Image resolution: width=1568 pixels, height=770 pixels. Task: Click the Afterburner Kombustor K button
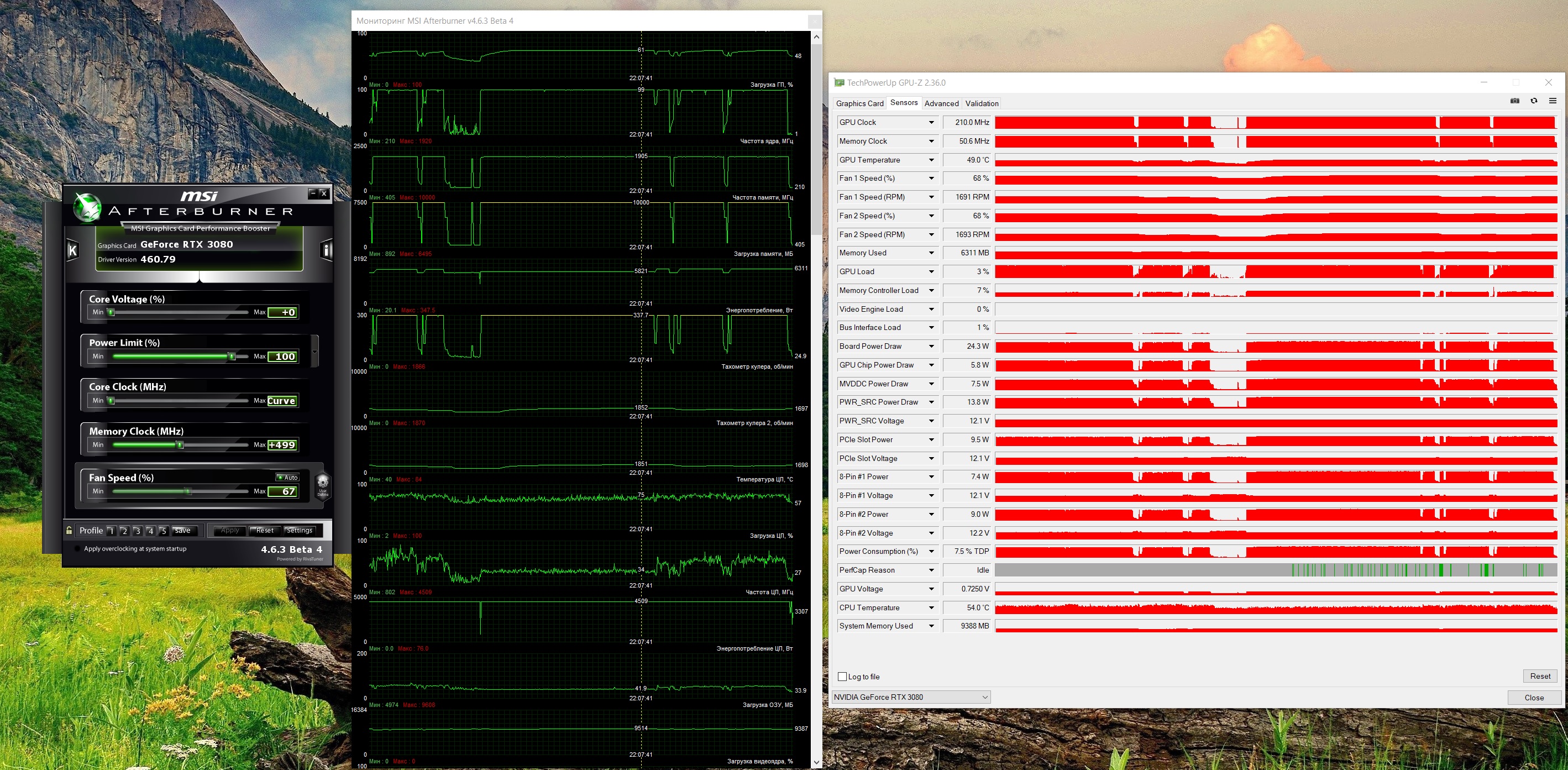tap(72, 250)
